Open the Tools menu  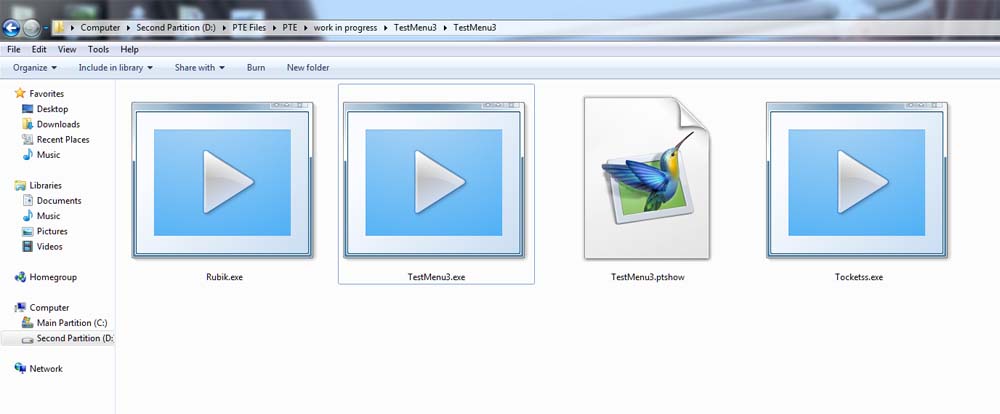98,49
